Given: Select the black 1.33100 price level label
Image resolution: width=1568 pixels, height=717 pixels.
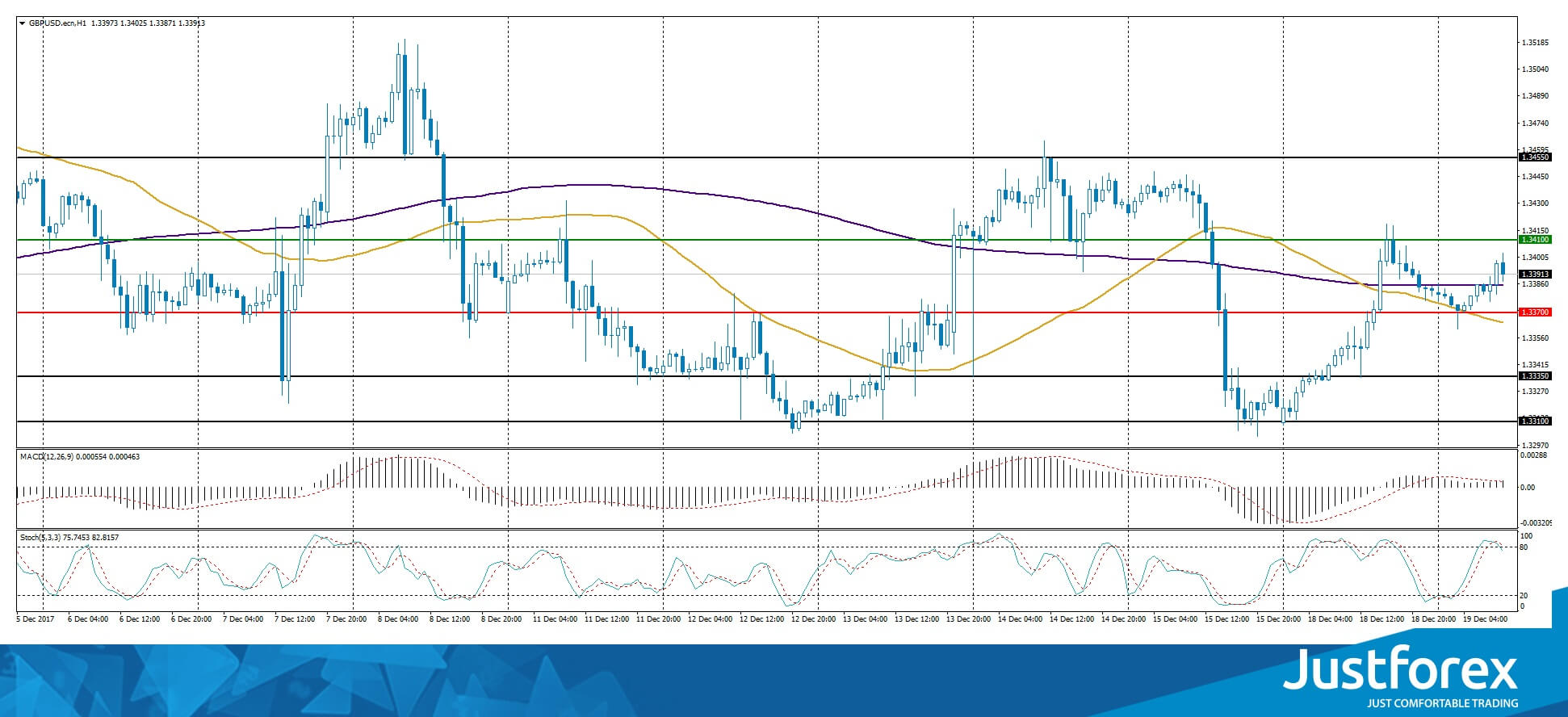Looking at the screenshot, I should pos(1535,421).
